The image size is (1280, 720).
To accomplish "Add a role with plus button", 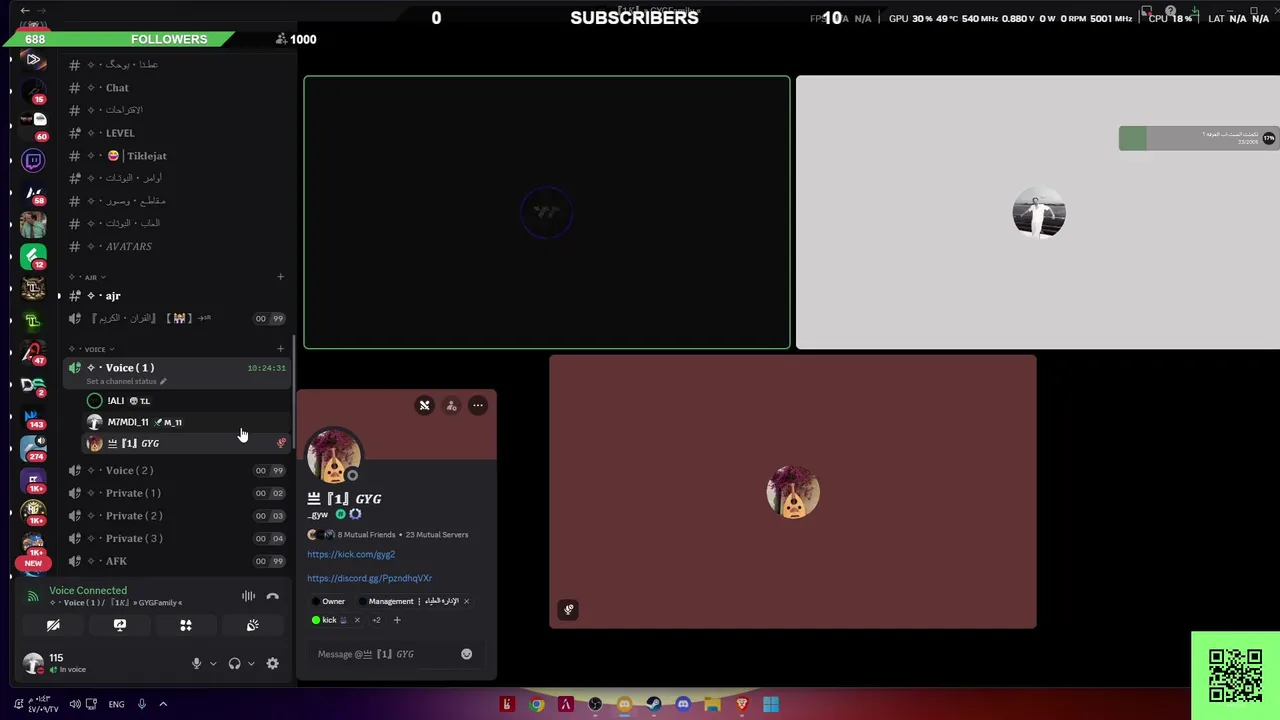I will click(x=397, y=620).
